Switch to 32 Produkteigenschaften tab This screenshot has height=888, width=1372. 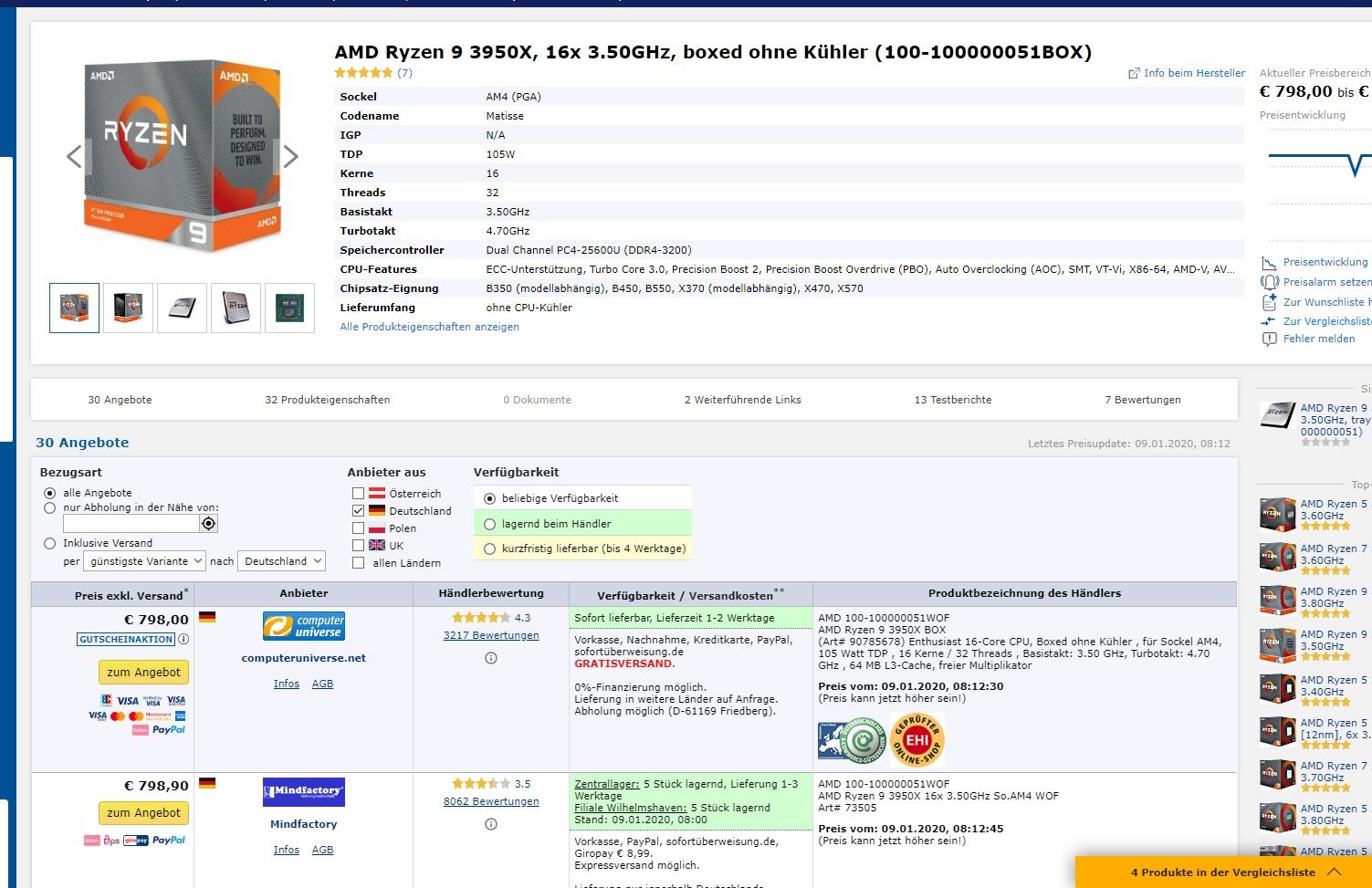click(x=327, y=400)
